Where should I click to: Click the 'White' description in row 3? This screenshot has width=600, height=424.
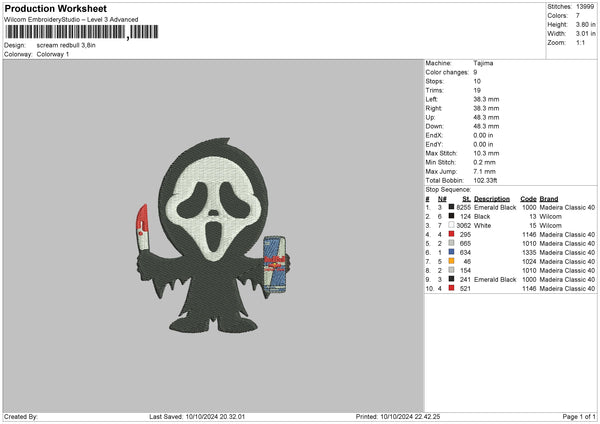(x=483, y=225)
